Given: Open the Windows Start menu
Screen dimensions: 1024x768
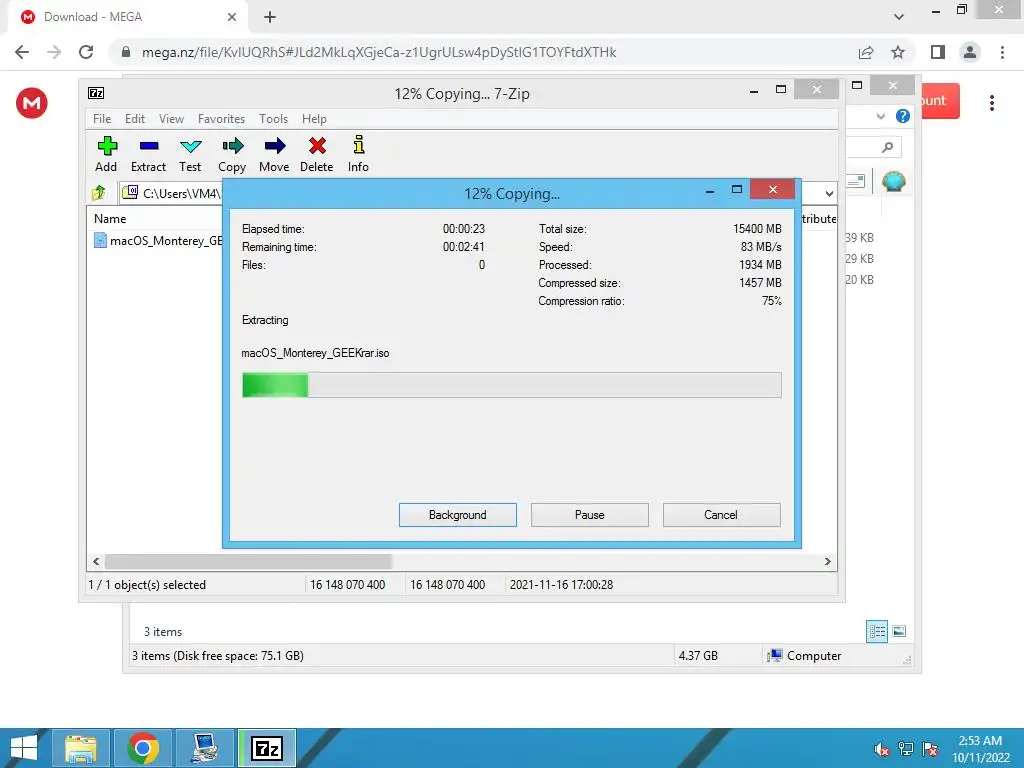Looking at the screenshot, I should click(24, 748).
